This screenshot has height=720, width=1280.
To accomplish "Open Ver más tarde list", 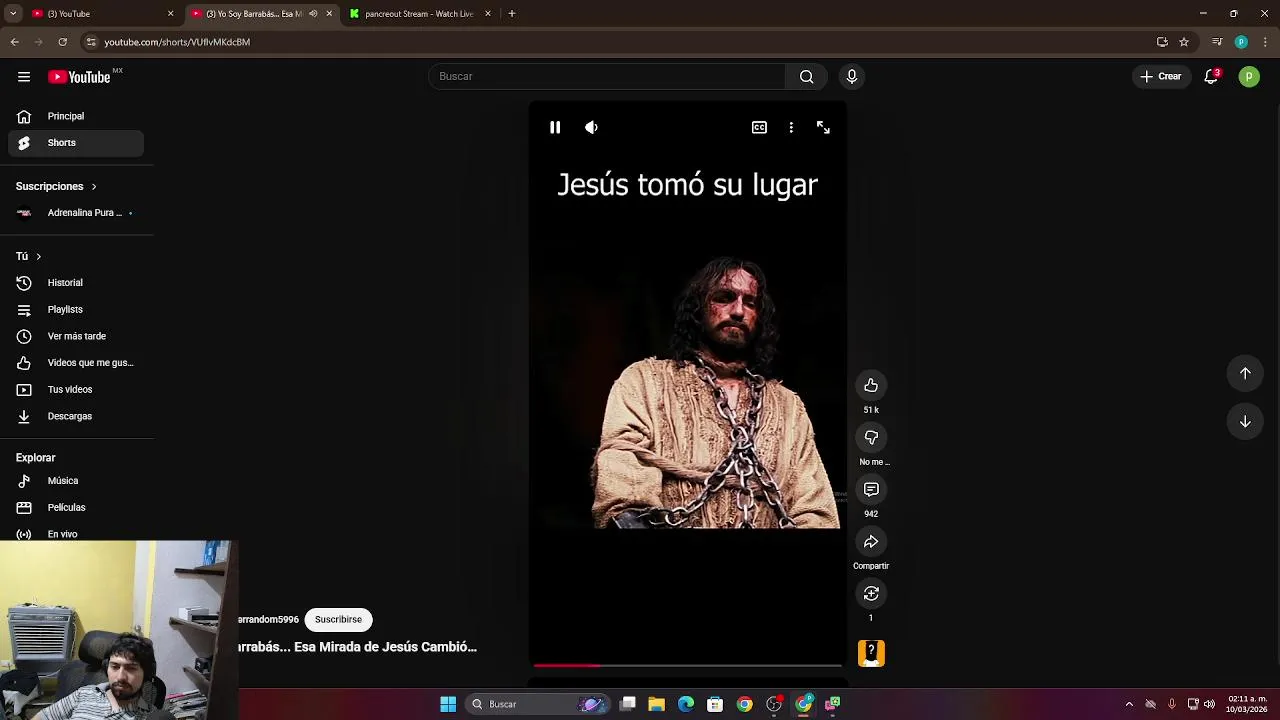I will point(76,337).
